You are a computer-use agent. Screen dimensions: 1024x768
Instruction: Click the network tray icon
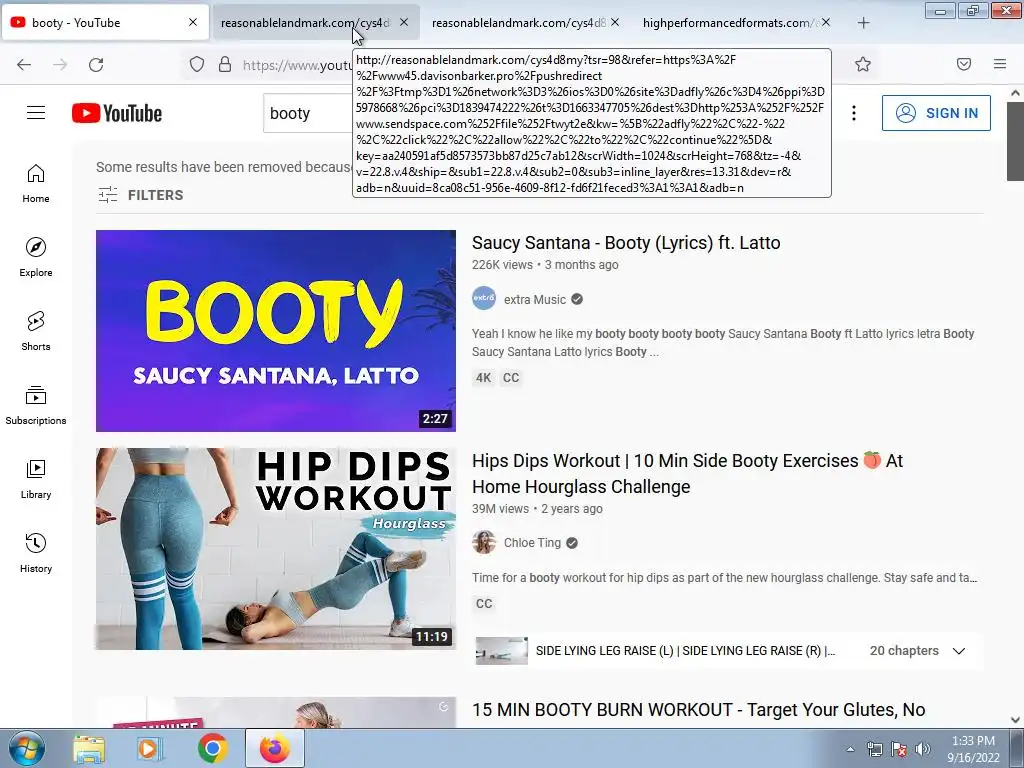874,749
